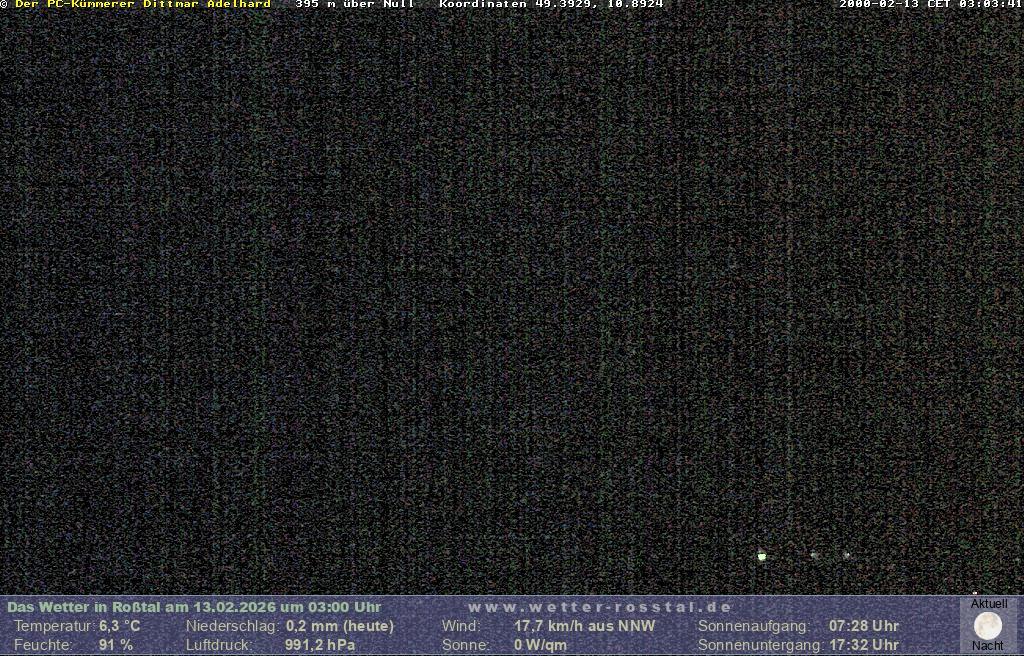Click the full moon night icon
Screen dimensions: 1024x656
[988, 625]
